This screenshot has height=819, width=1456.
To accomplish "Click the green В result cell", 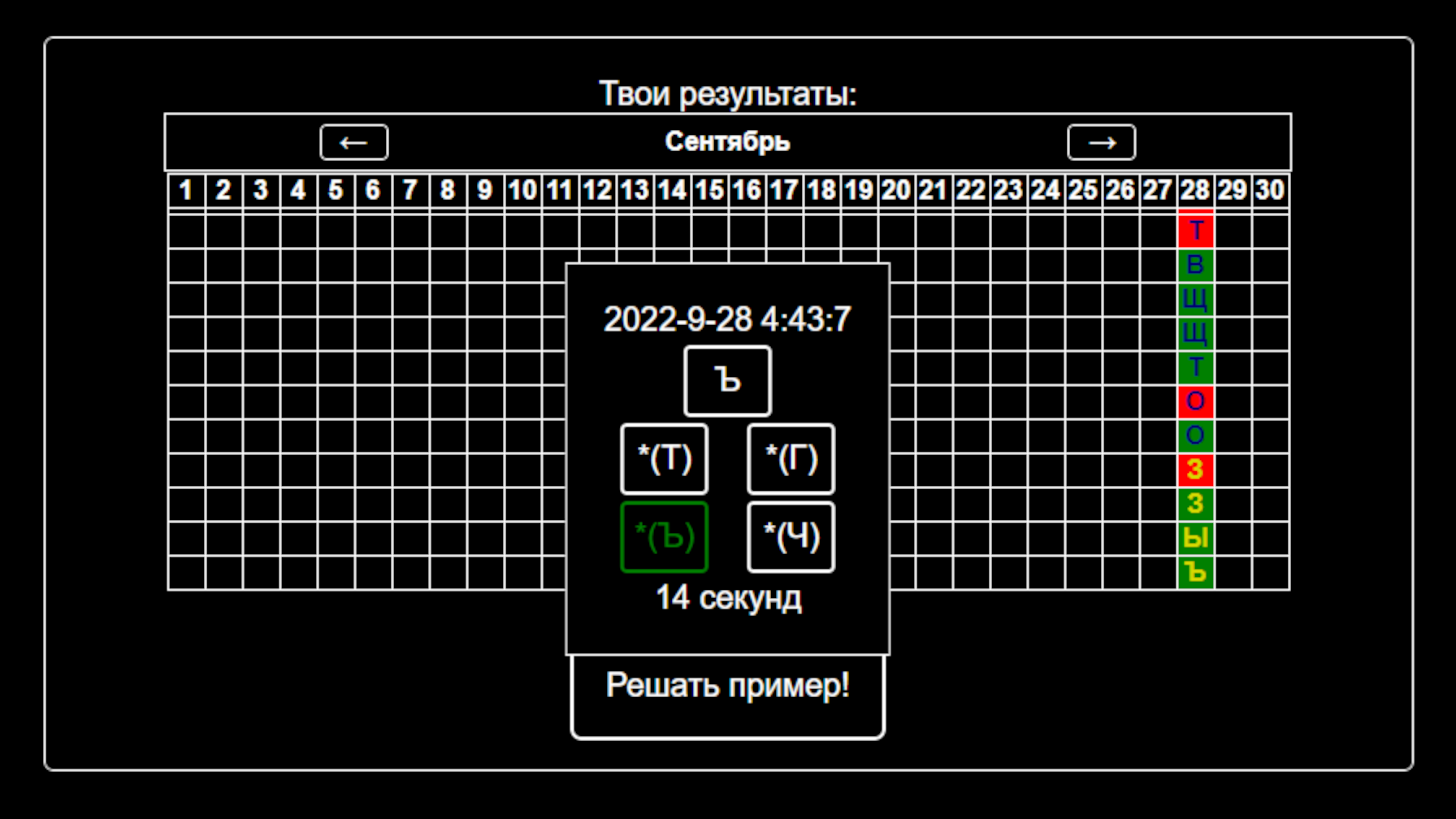I will pos(1195,266).
